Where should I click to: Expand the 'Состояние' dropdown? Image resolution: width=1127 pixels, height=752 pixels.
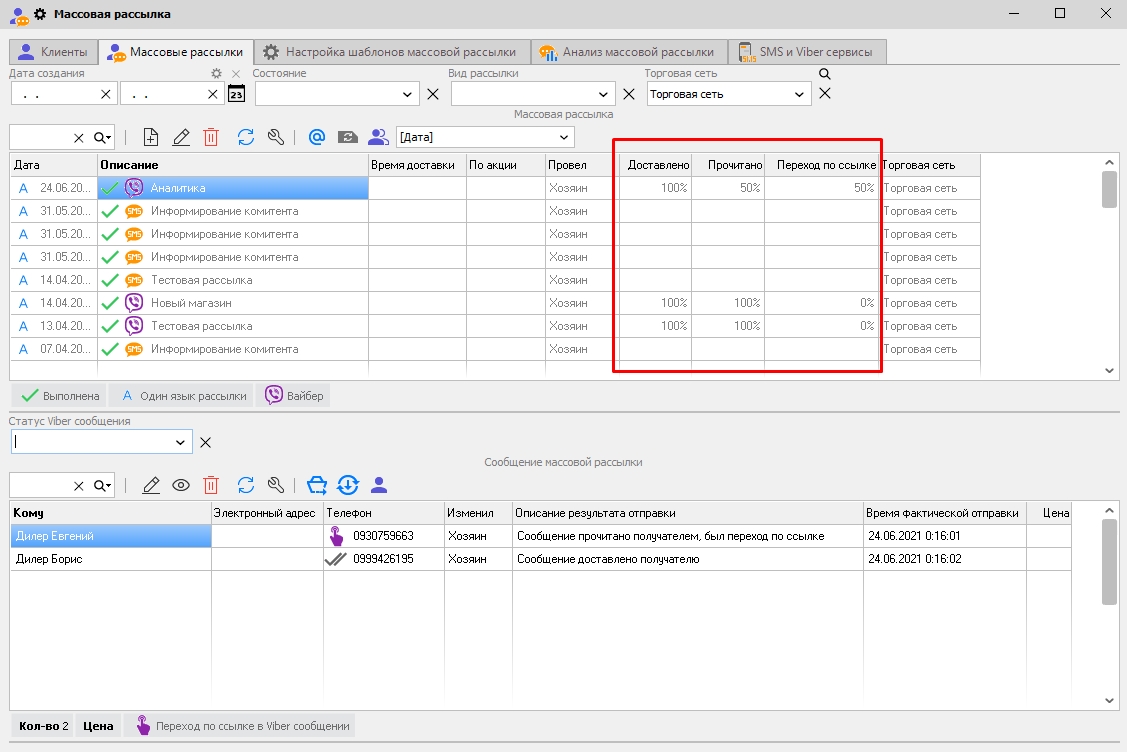click(x=407, y=94)
